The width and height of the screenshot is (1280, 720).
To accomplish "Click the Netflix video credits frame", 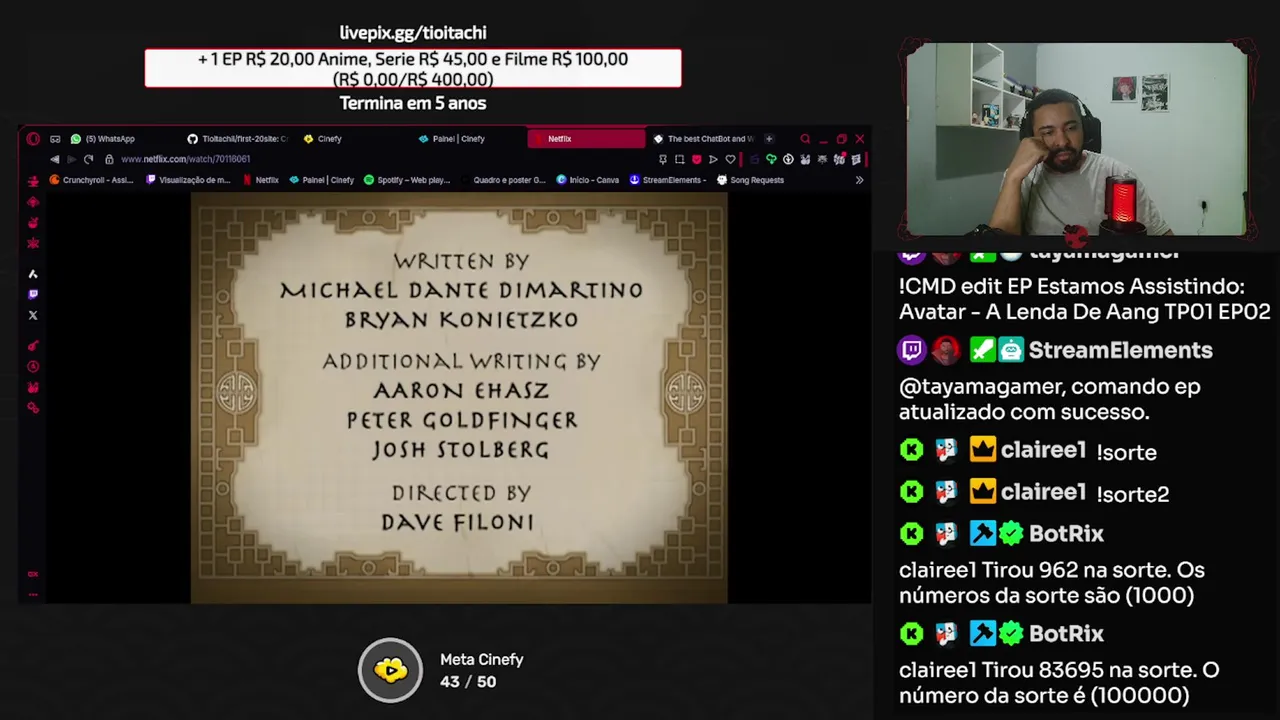I will (x=459, y=398).
